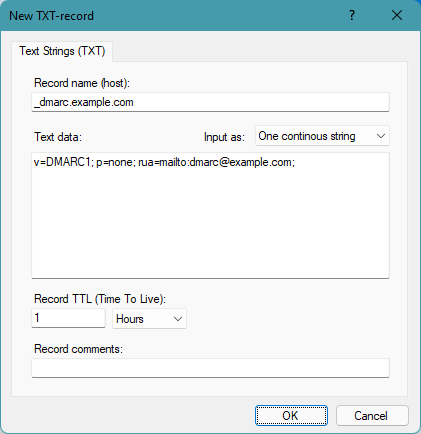Click the 'Text data:' label
This screenshot has width=421, height=434.
58,137
